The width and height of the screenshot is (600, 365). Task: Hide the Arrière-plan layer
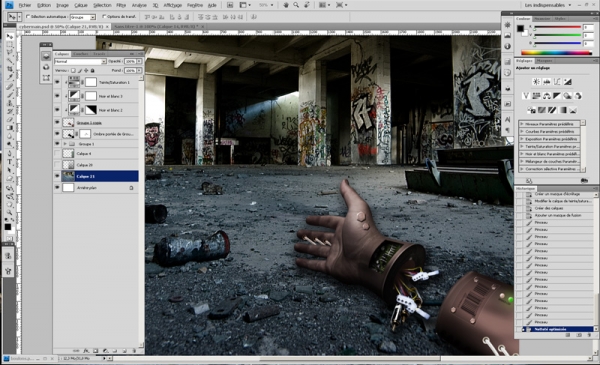(x=57, y=187)
